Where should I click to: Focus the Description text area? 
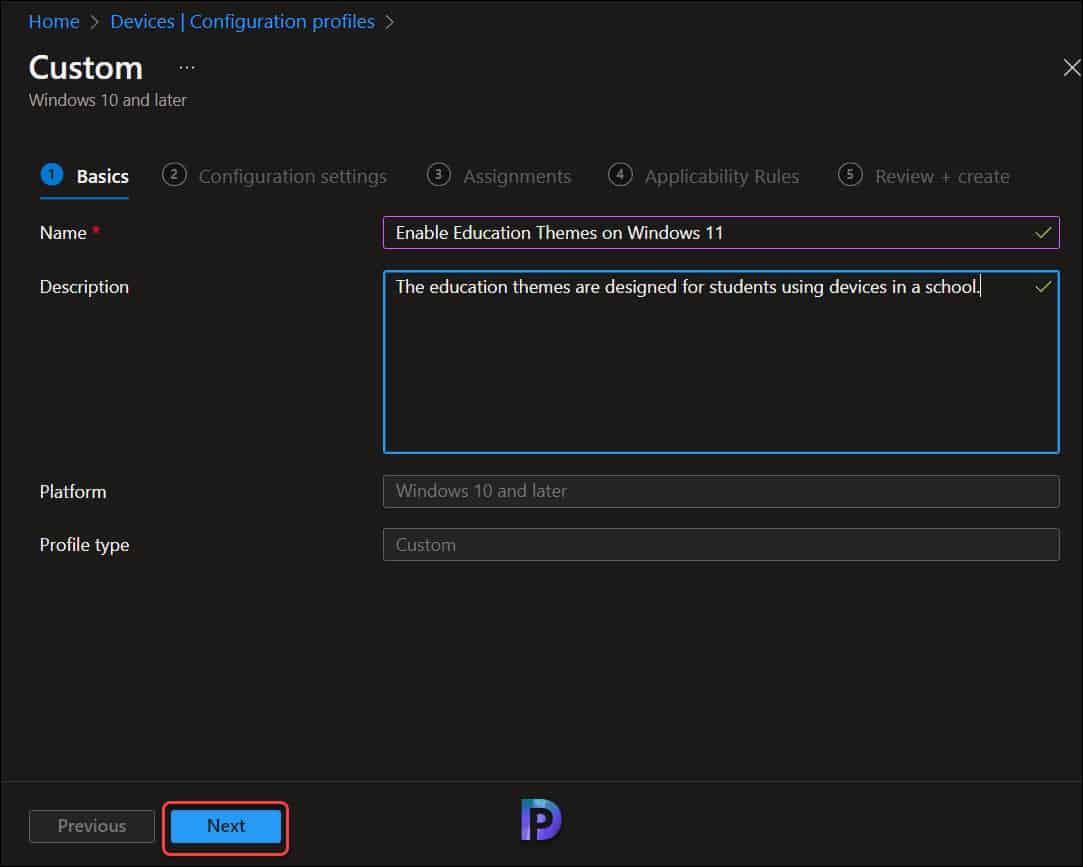coord(720,362)
